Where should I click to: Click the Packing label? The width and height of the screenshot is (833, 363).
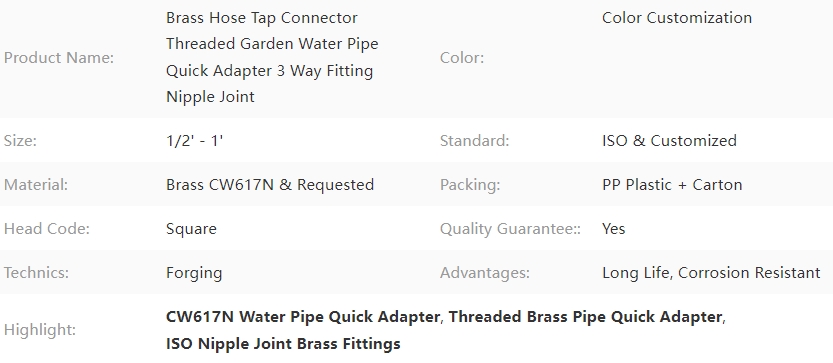(470, 185)
